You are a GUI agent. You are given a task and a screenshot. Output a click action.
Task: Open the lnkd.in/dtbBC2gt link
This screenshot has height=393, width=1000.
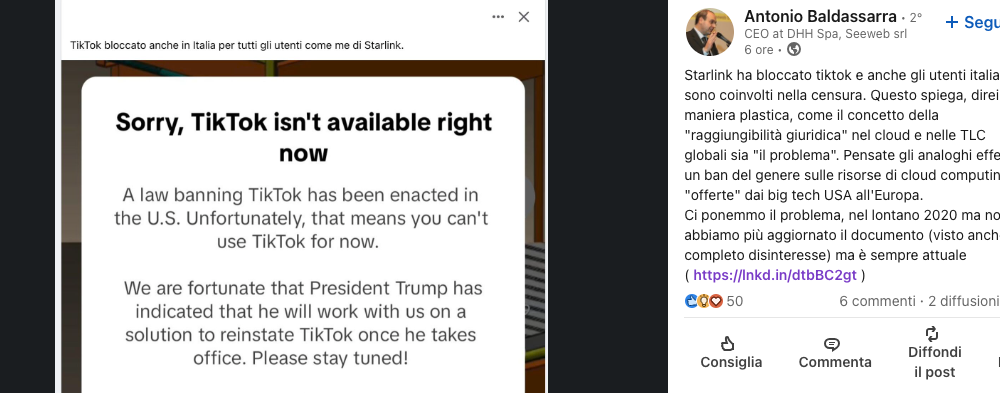tap(775, 275)
